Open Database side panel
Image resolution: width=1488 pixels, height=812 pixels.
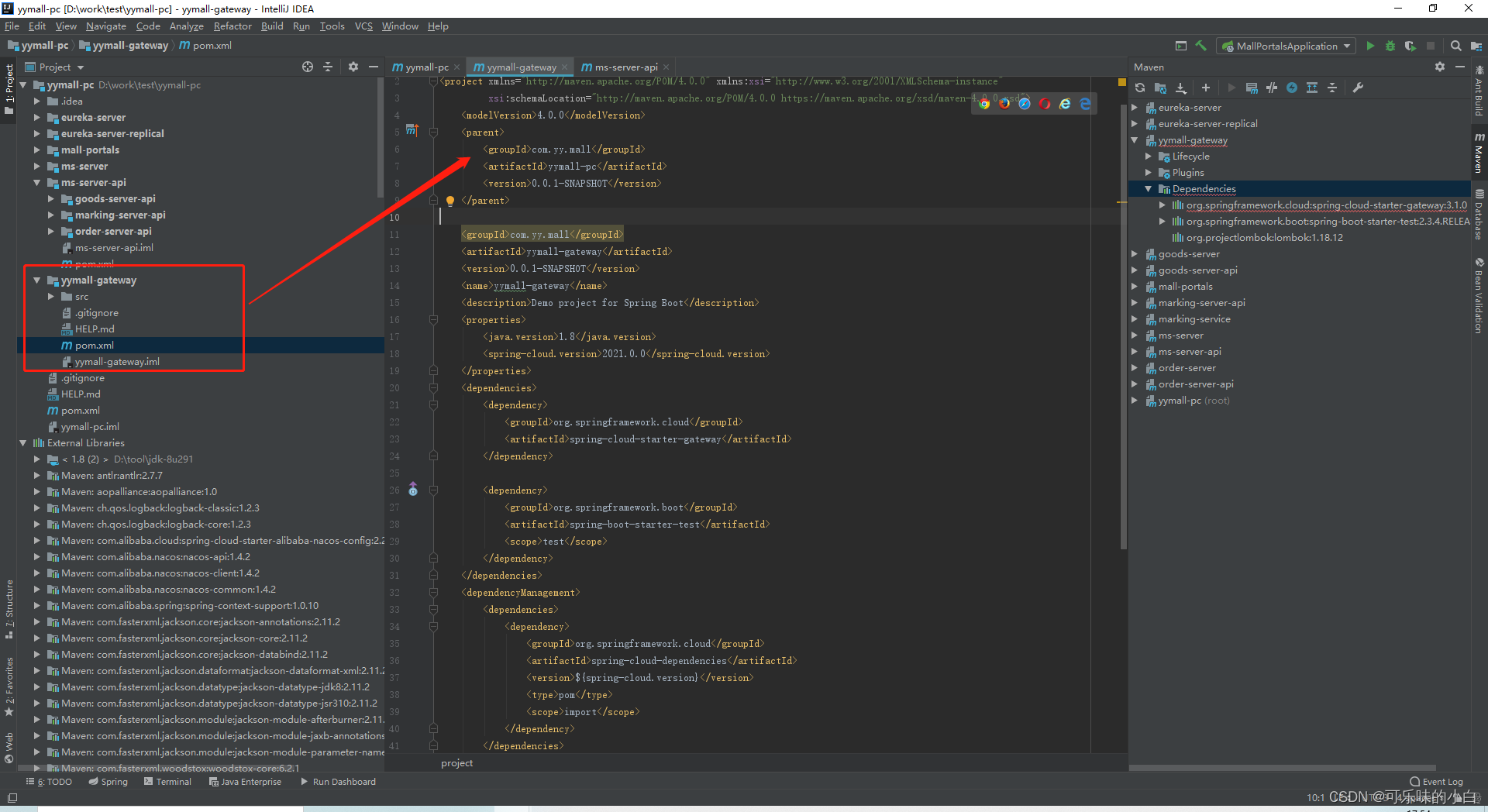point(1479,215)
